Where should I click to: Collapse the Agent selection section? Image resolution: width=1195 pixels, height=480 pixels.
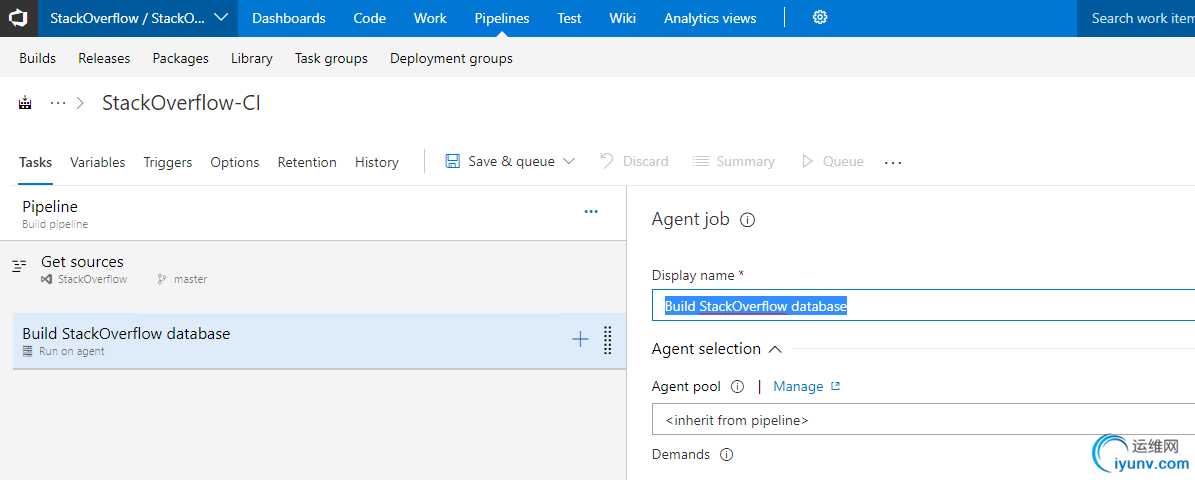pos(775,349)
